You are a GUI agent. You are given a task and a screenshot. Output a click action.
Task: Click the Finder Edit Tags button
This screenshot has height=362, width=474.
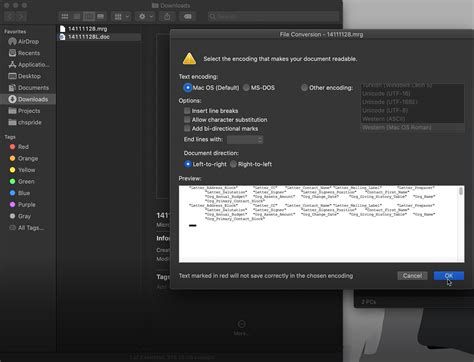pos(188,16)
